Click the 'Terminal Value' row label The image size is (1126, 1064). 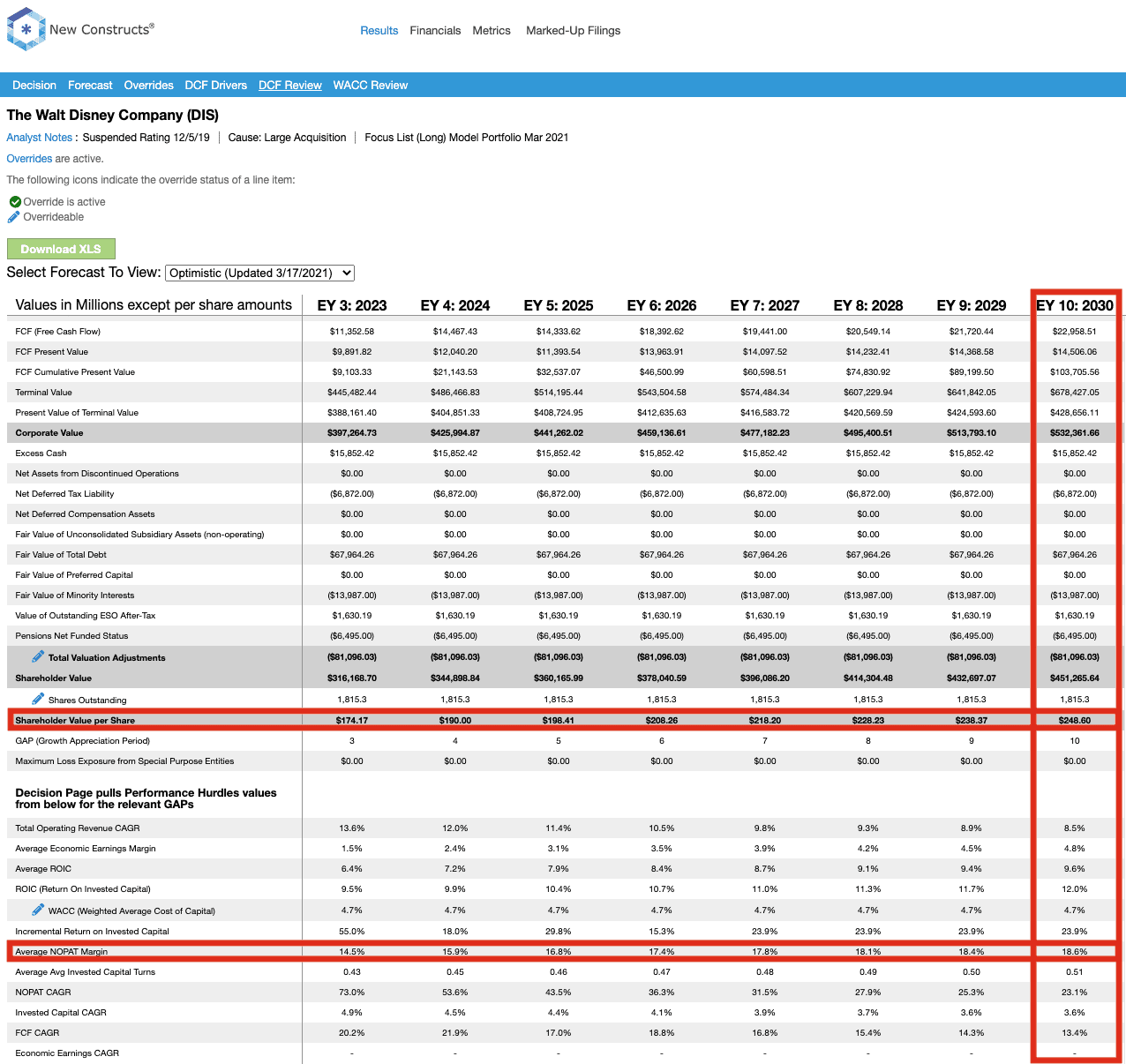pos(44,393)
